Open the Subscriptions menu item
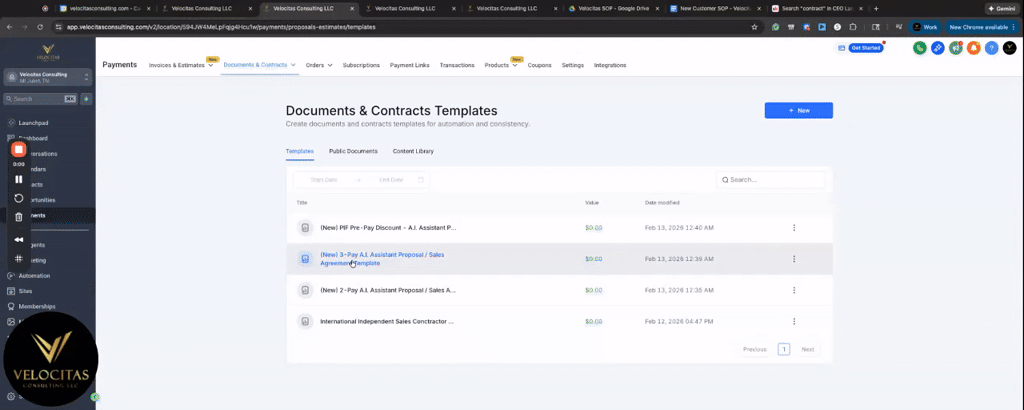The width and height of the screenshot is (1024, 410). [361, 65]
